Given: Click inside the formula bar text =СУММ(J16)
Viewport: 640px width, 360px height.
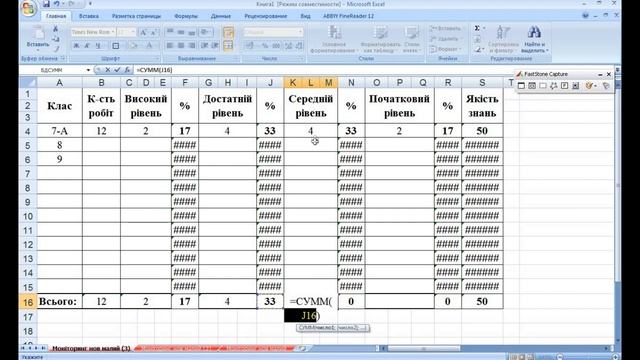Looking at the screenshot, I should coord(154,70).
